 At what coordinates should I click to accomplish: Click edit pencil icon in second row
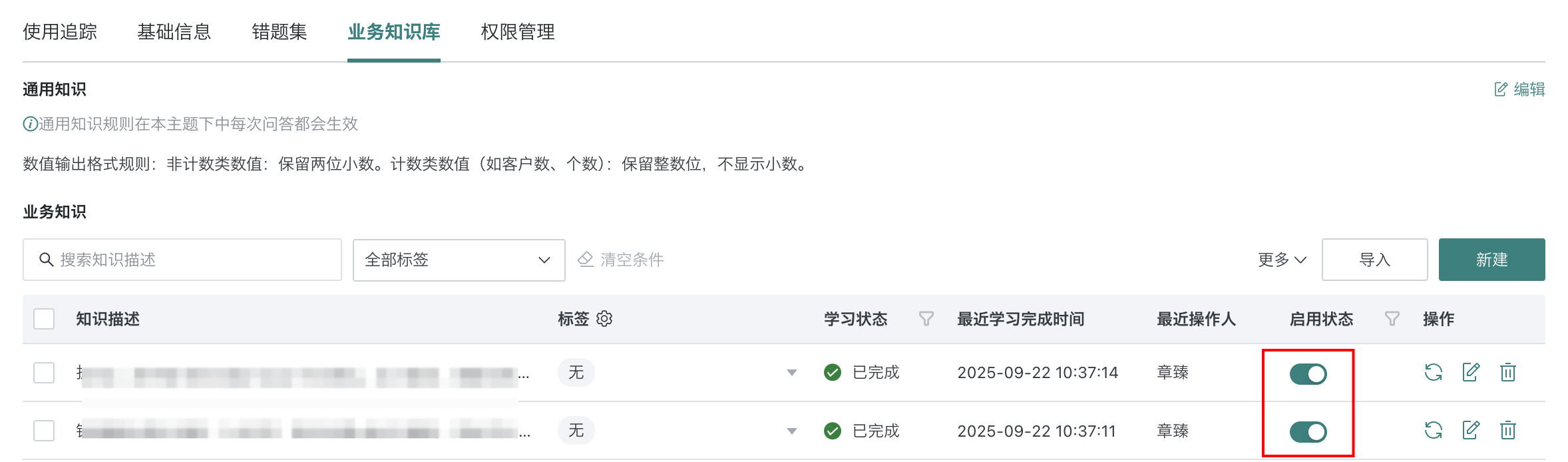click(x=1470, y=431)
